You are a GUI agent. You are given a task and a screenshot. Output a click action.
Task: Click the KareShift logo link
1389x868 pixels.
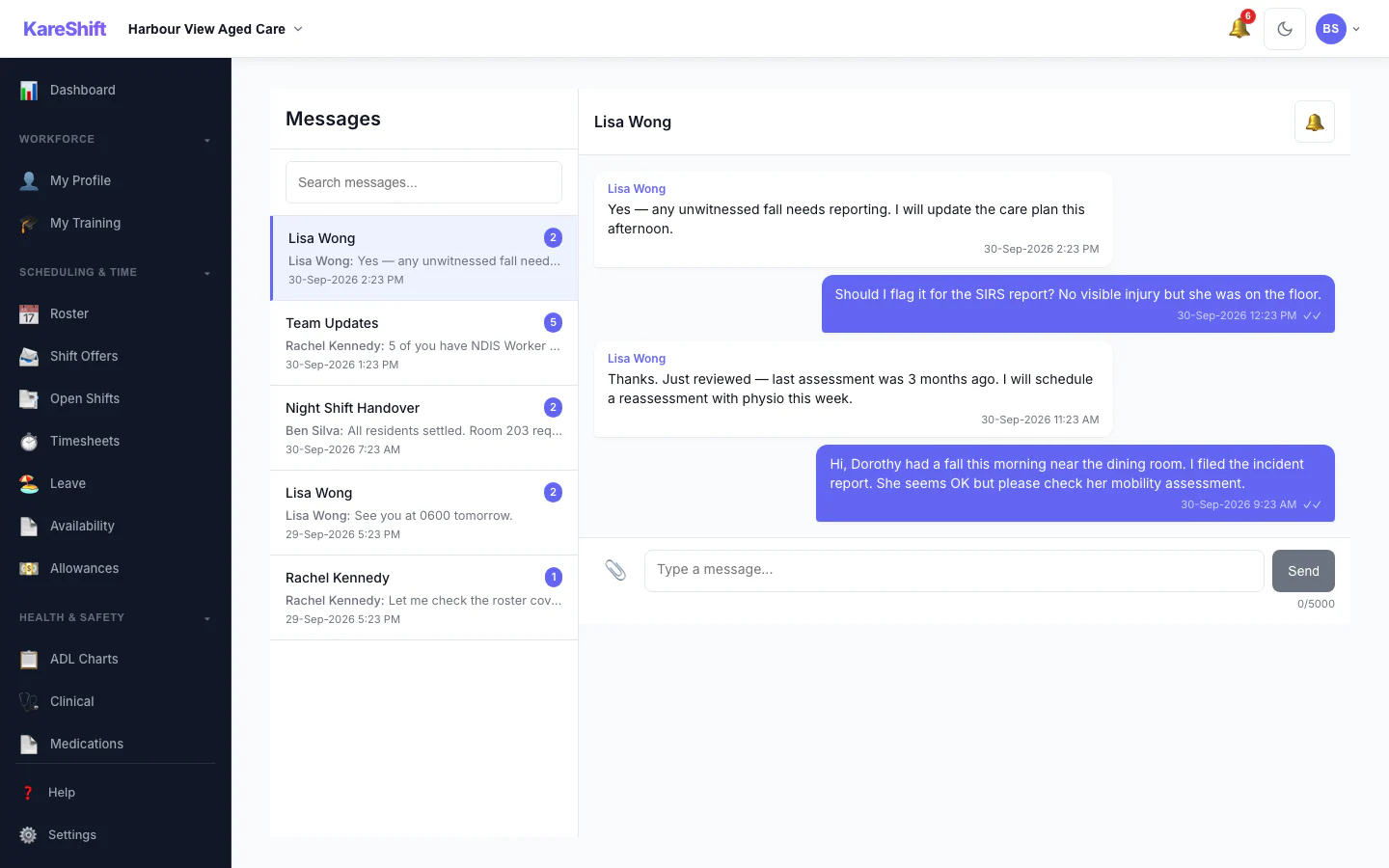coord(65,29)
